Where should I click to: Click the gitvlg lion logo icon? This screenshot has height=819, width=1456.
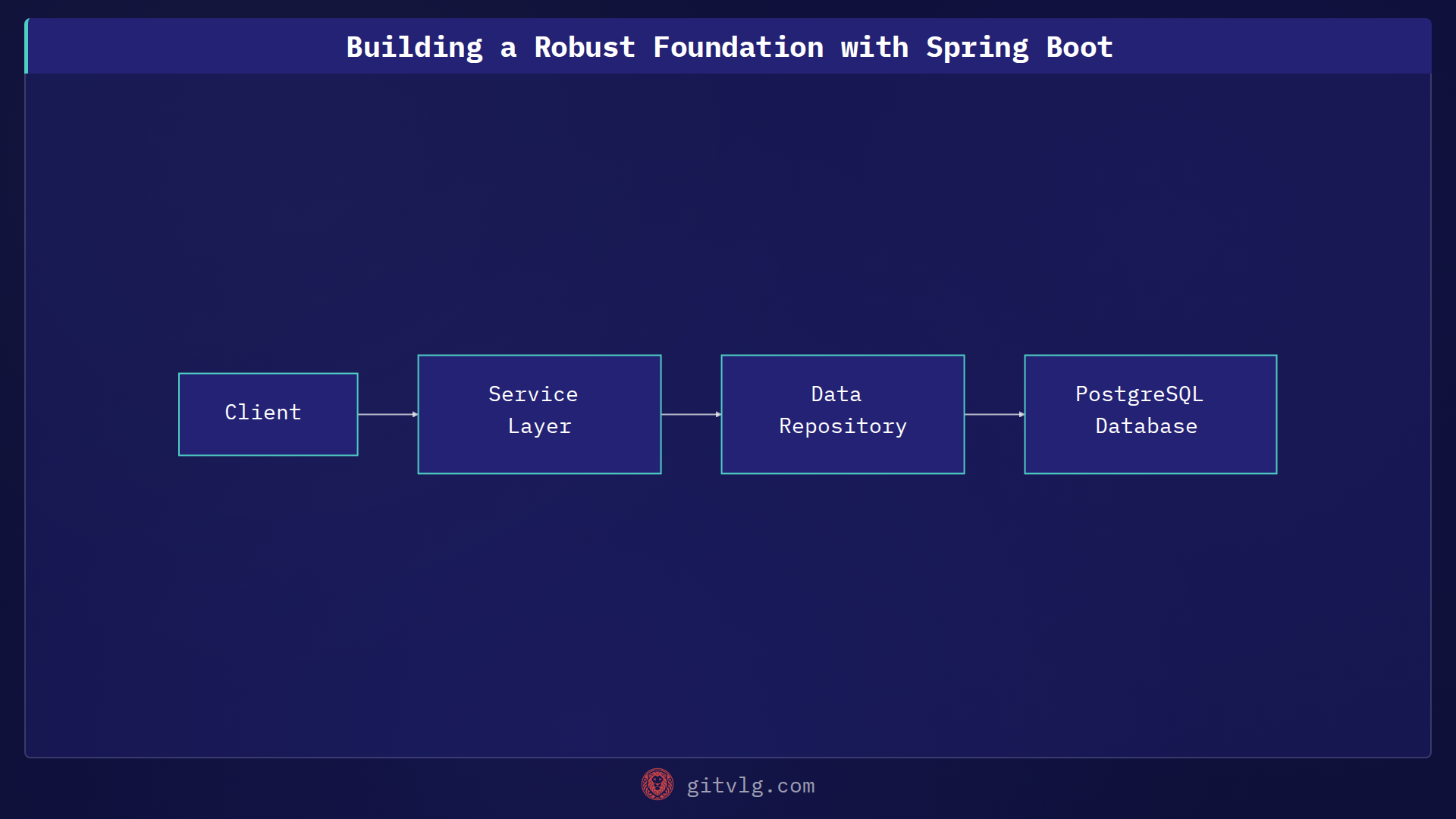coord(657,784)
